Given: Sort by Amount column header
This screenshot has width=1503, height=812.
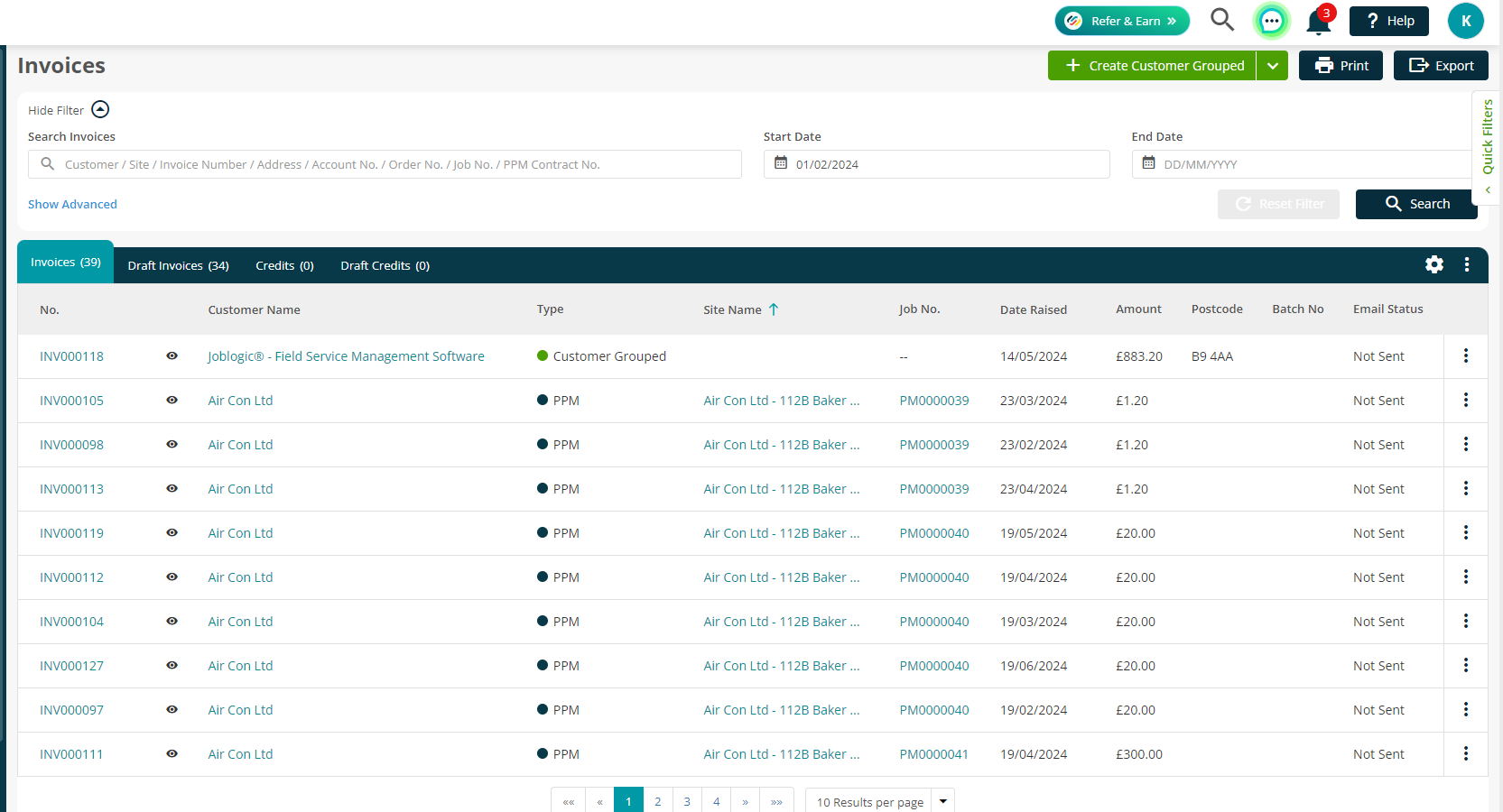Looking at the screenshot, I should (1138, 309).
